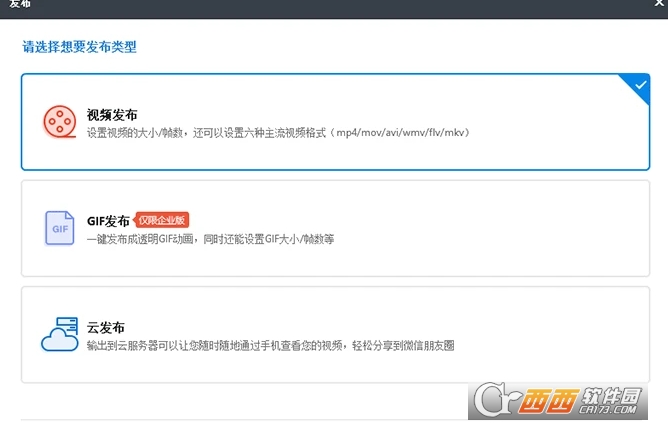Click the cloud server icon
This screenshot has height=430, width=668.
coord(59,334)
